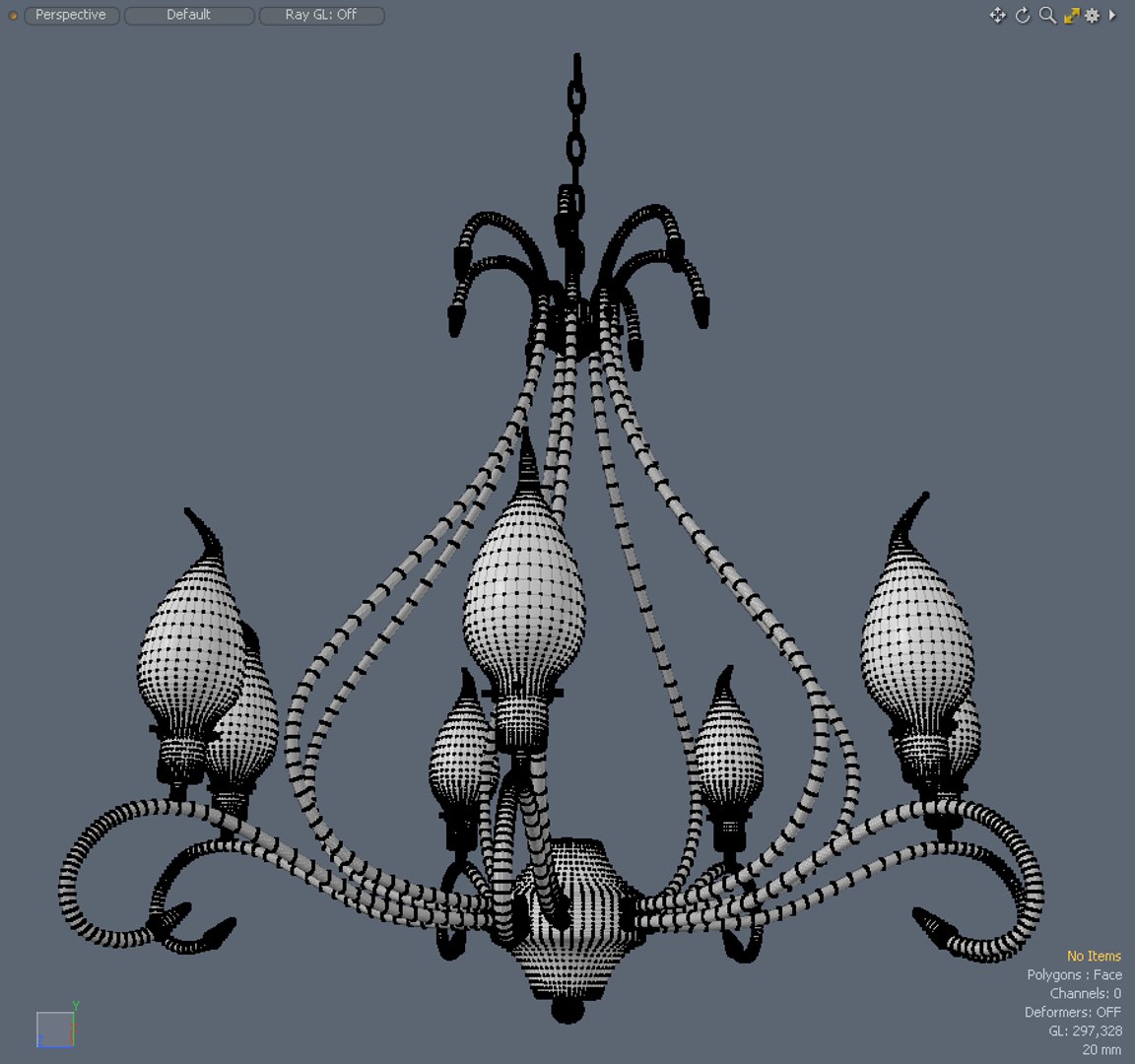
Task: Click the 'No Items' status text
Action: (x=1093, y=957)
